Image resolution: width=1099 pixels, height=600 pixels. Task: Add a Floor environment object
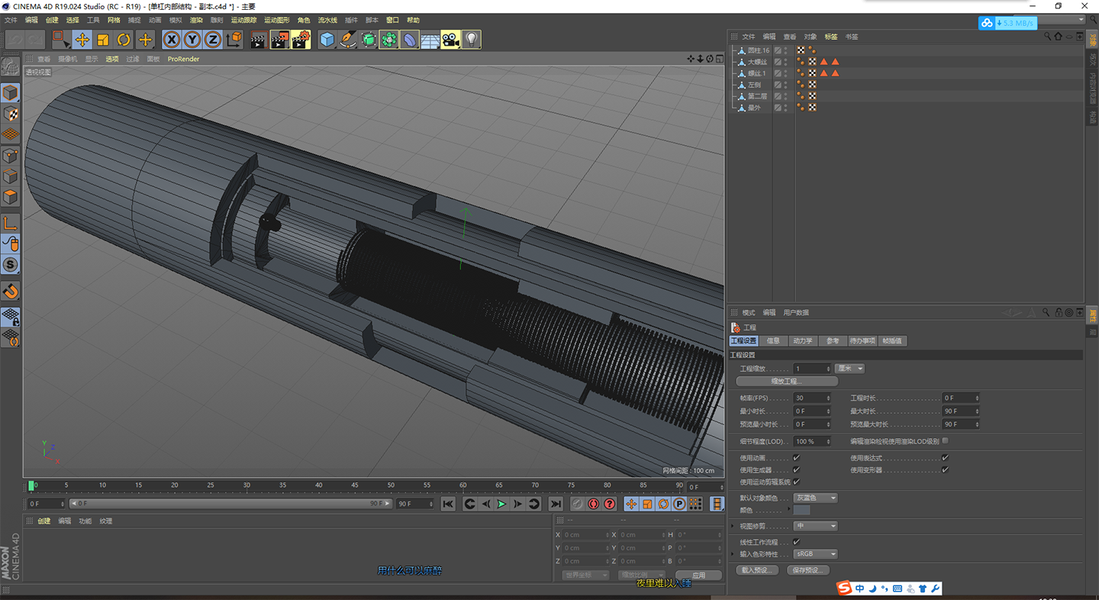[430, 40]
